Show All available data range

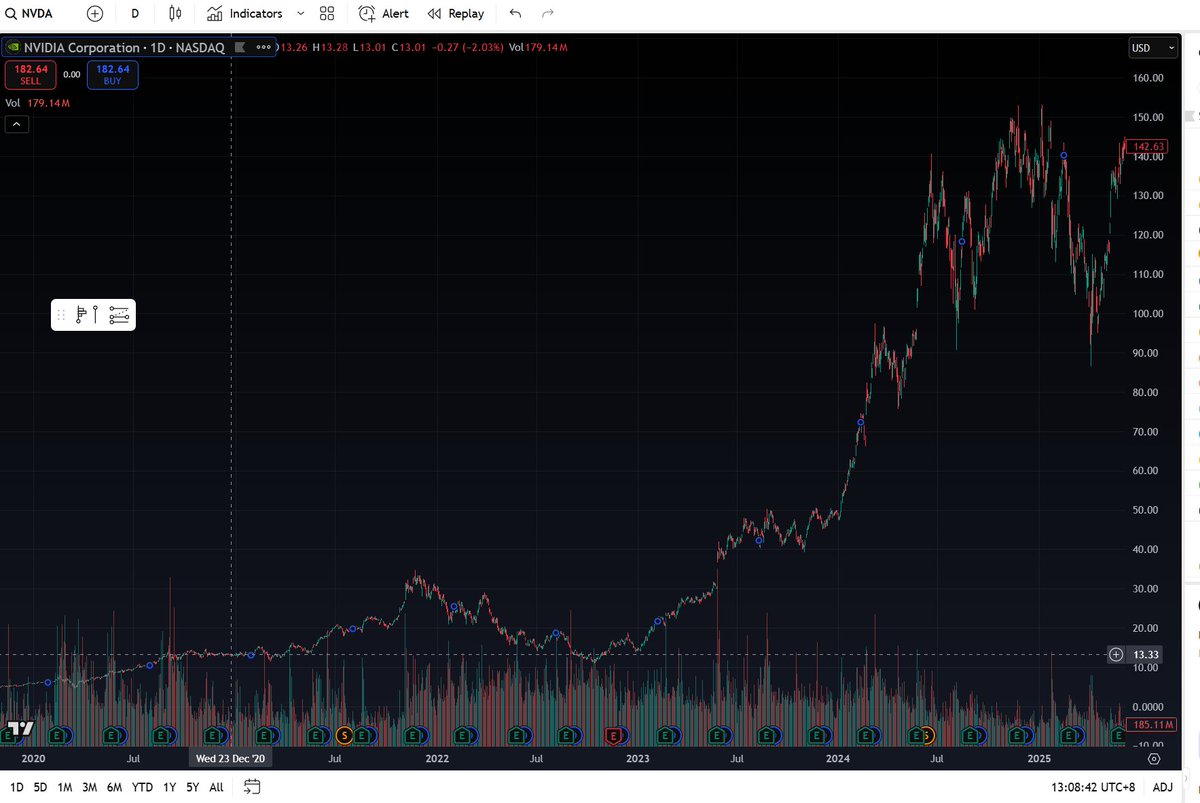216,787
